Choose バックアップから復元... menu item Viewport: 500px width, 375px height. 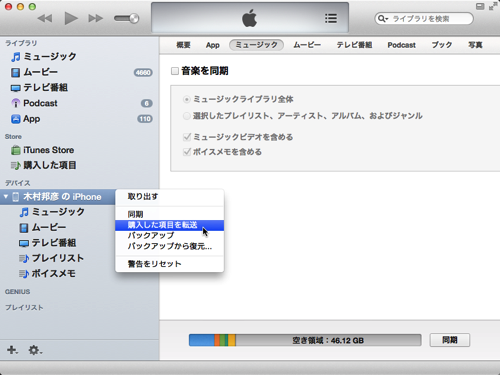click(170, 246)
